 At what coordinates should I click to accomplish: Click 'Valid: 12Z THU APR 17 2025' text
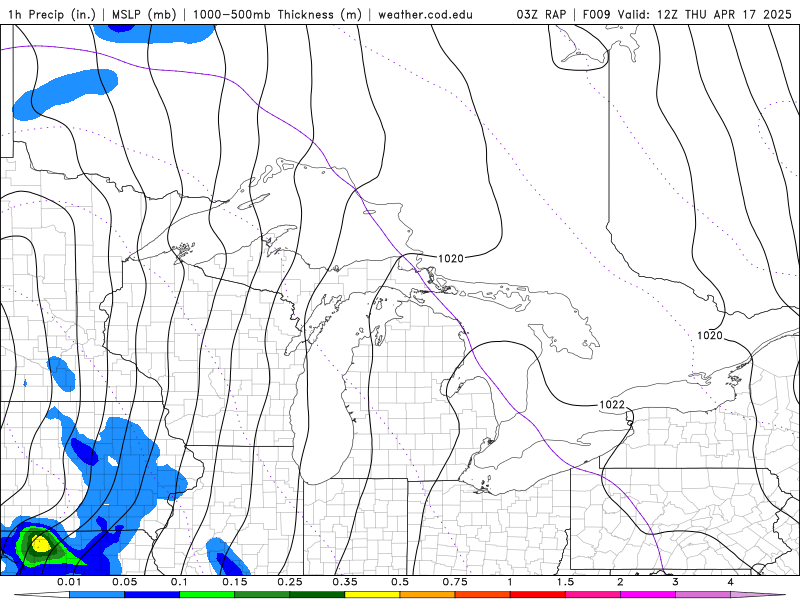tap(705, 14)
